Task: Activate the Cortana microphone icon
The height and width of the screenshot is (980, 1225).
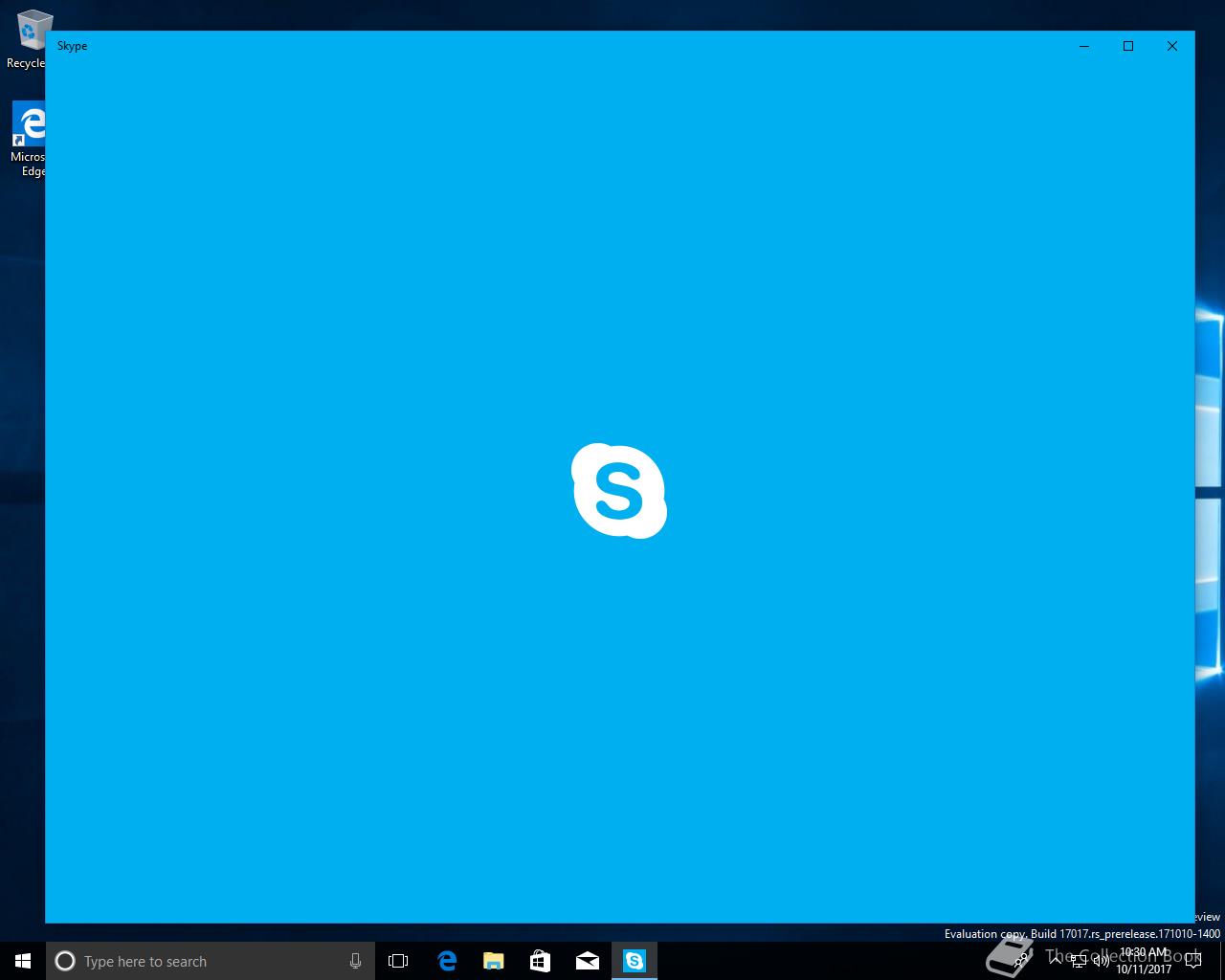Action: pyautogui.click(x=355, y=961)
